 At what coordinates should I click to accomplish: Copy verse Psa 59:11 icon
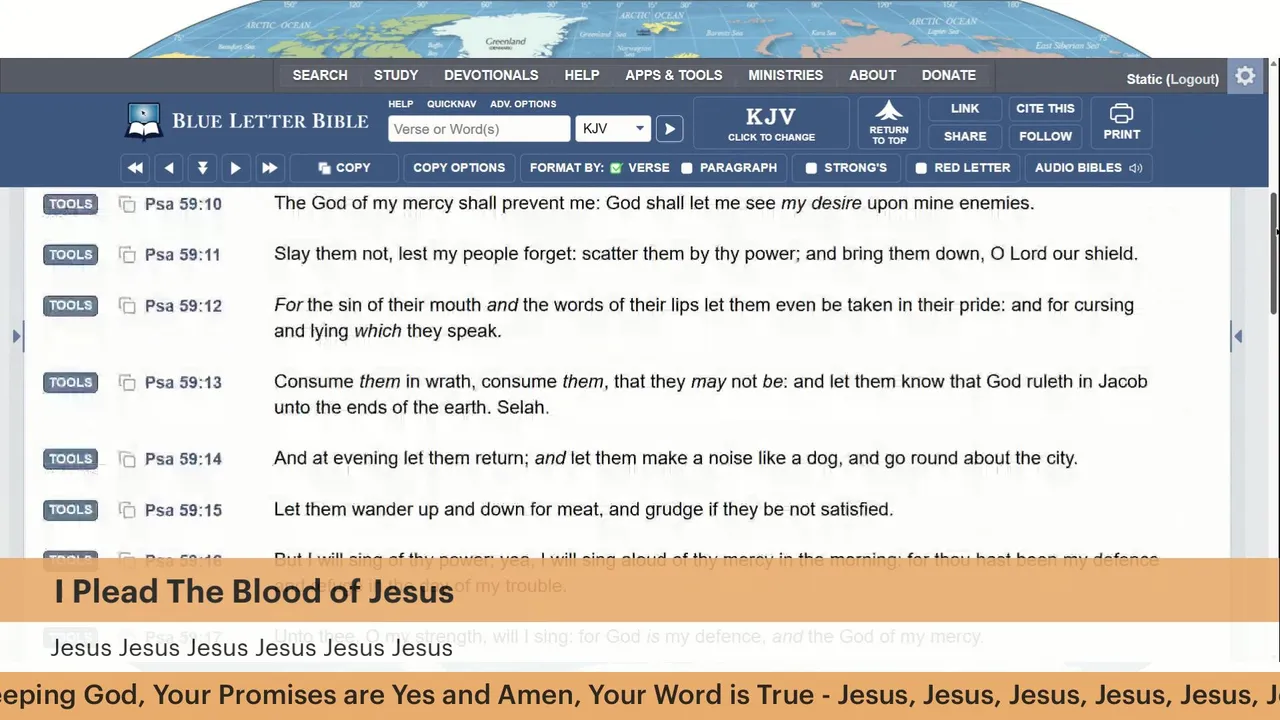[x=127, y=255]
